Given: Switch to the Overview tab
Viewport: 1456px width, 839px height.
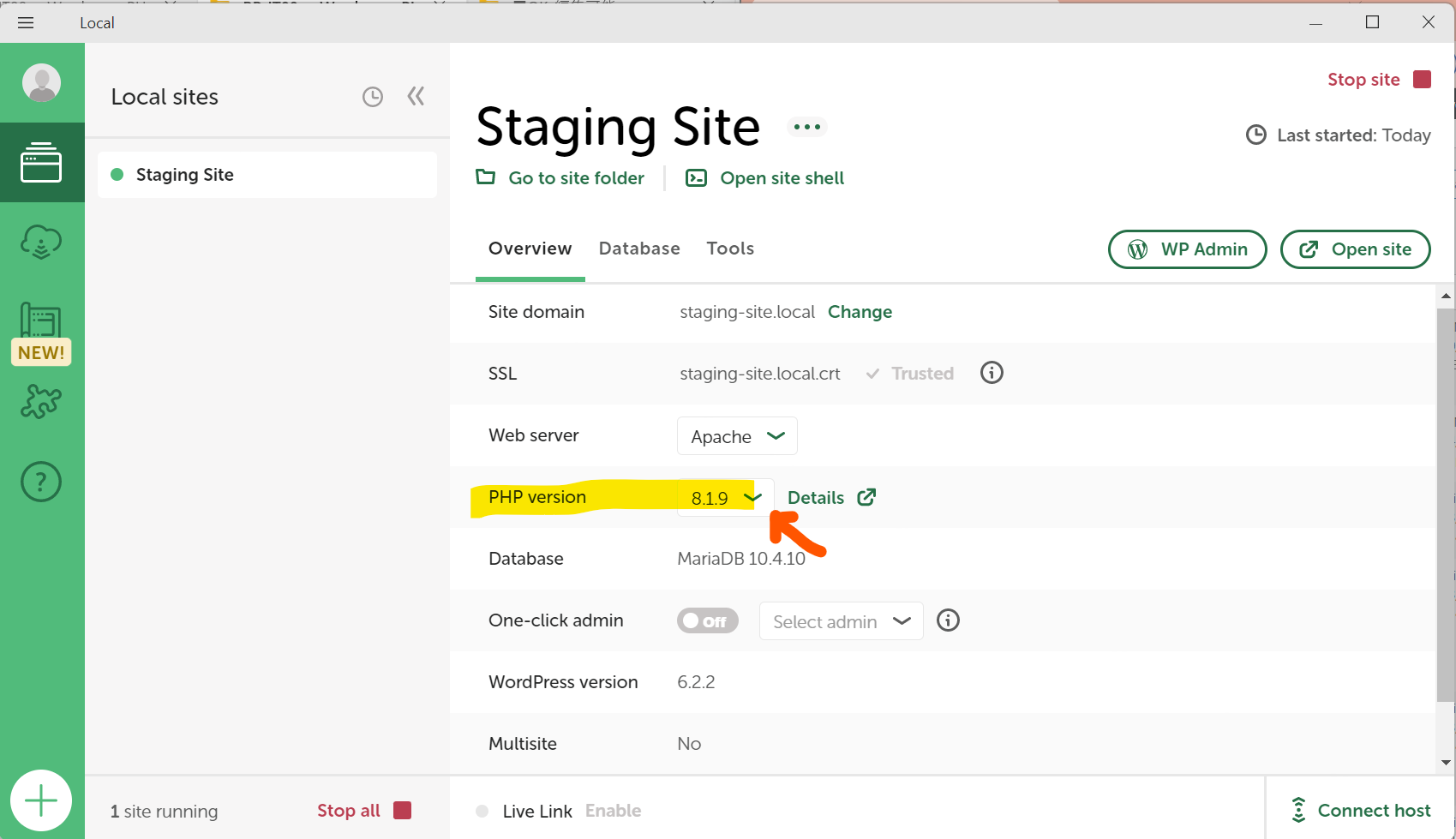Looking at the screenshot, I should tap(530, 249).
